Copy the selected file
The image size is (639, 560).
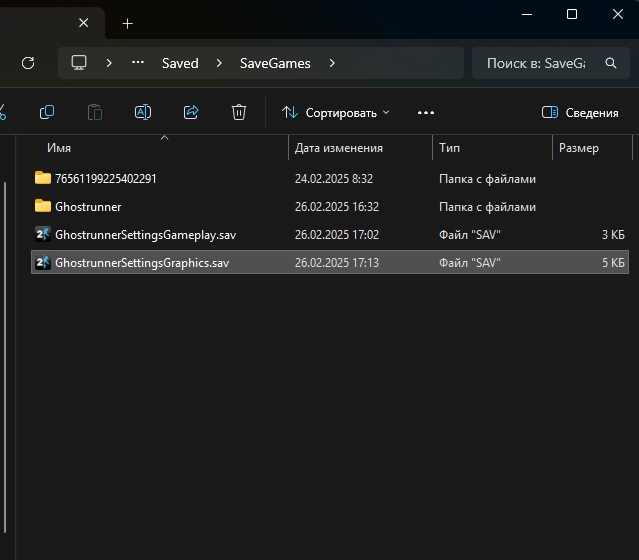[x=47, y=112]
